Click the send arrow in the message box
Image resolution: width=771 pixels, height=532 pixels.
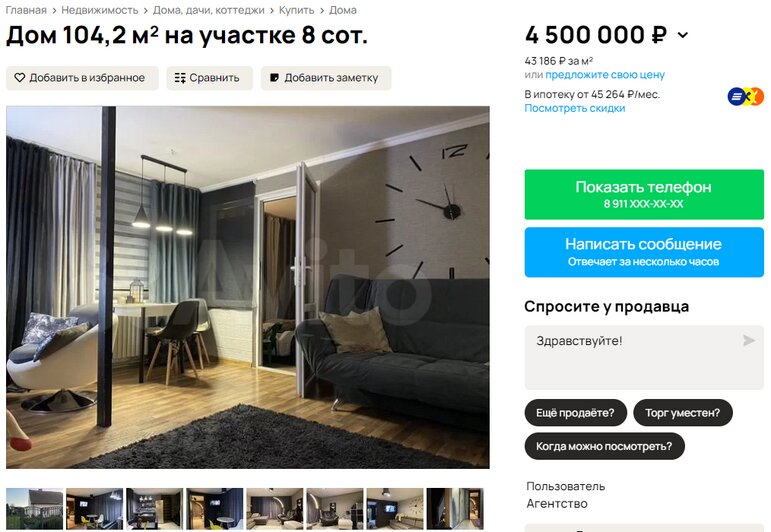coord(748,340)
